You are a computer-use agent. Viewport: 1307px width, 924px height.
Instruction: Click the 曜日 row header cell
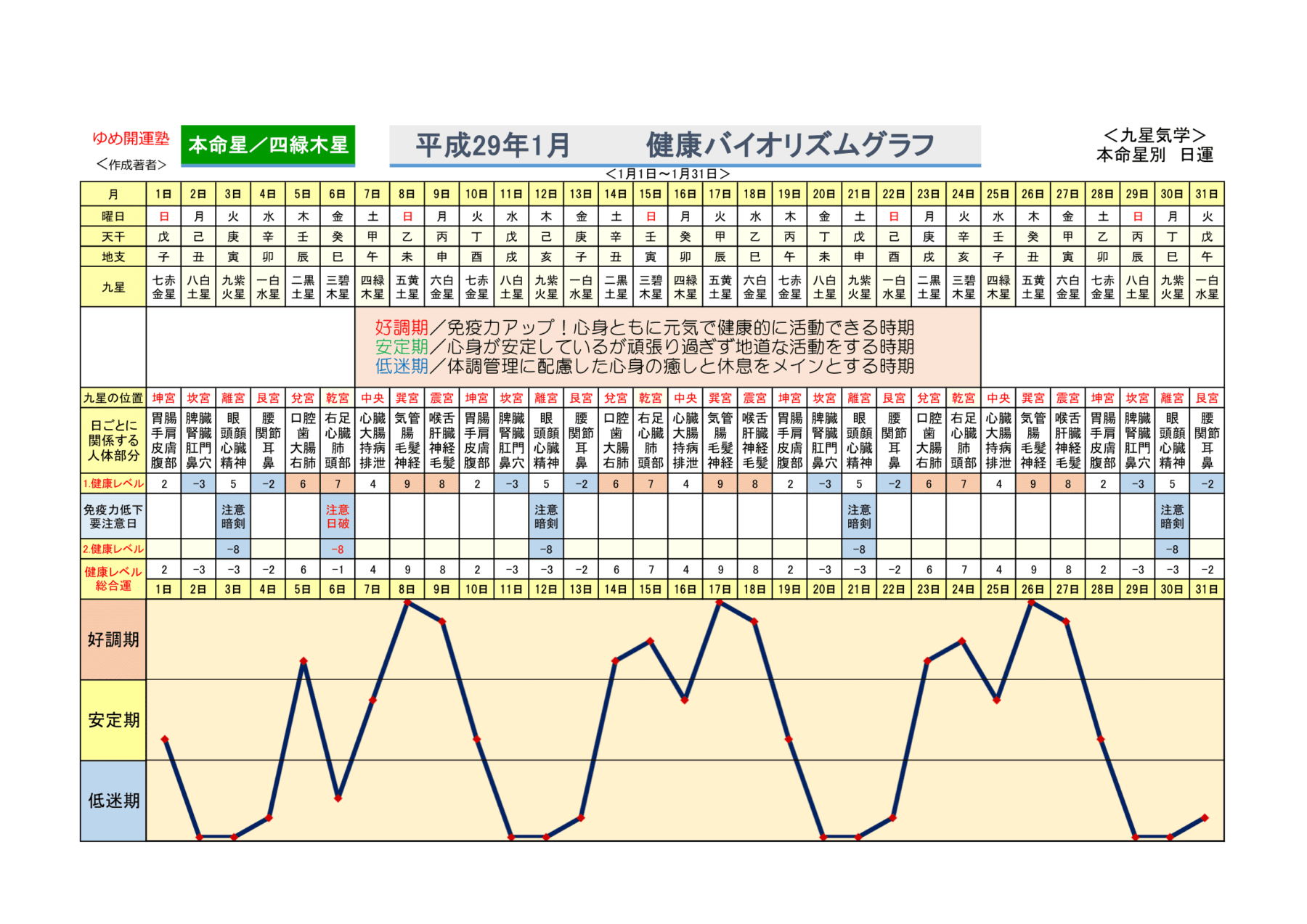[x=113, y=216]
